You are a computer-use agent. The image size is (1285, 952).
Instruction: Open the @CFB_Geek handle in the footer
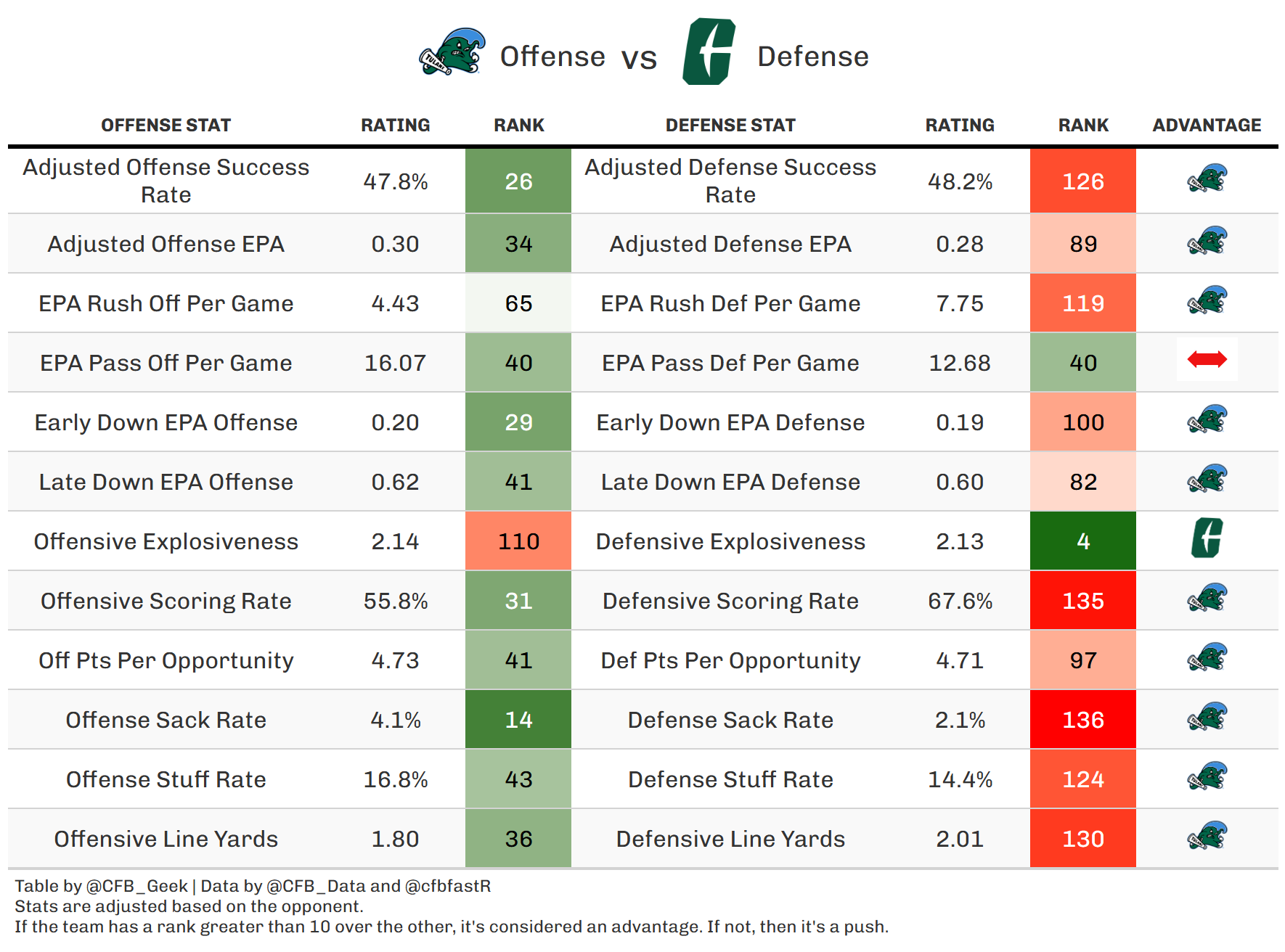point(136,886)
